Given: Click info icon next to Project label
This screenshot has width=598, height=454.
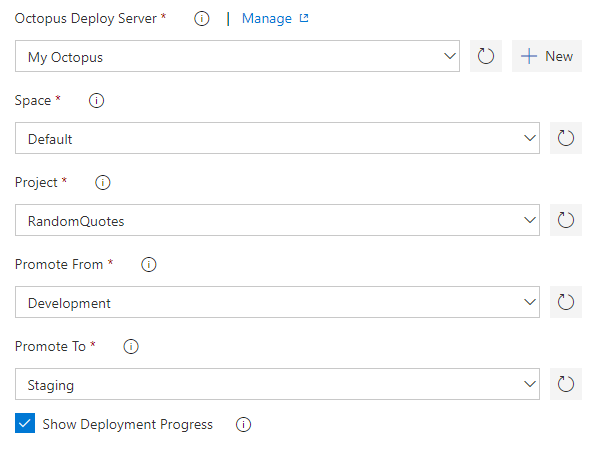Looking at the screenshot, I should [103, 182].
